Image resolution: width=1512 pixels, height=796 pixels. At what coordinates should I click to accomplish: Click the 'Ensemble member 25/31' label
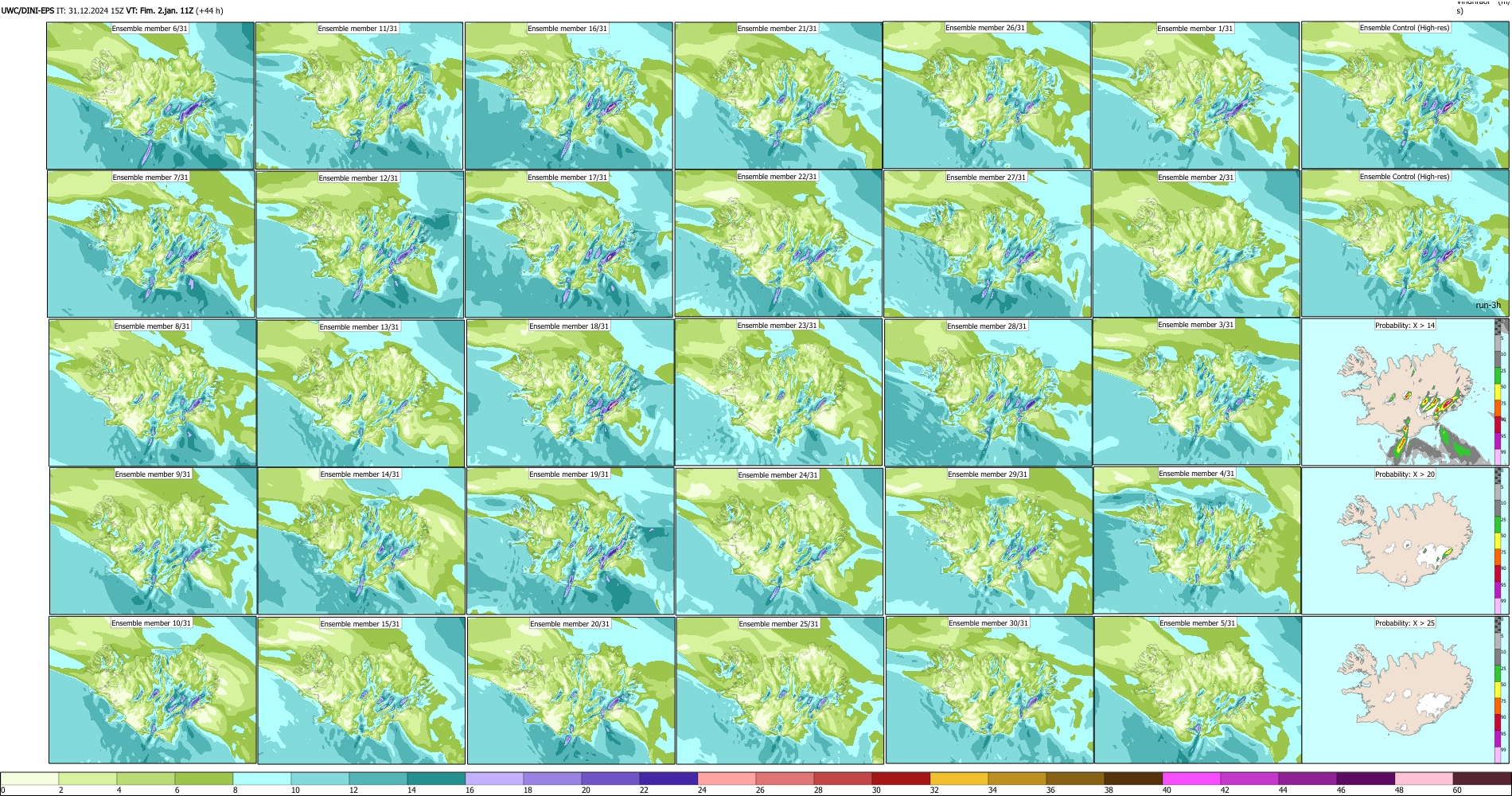pos(779,624)
